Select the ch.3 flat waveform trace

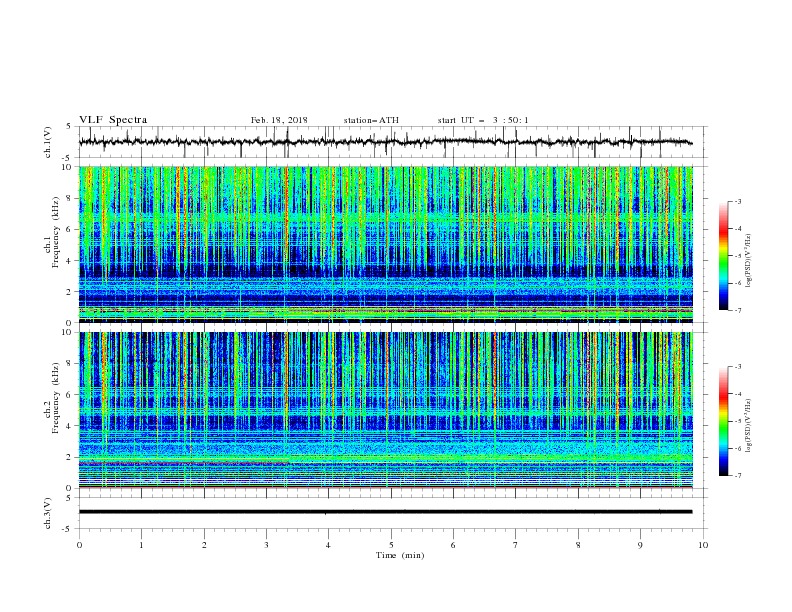coord(385,512)
